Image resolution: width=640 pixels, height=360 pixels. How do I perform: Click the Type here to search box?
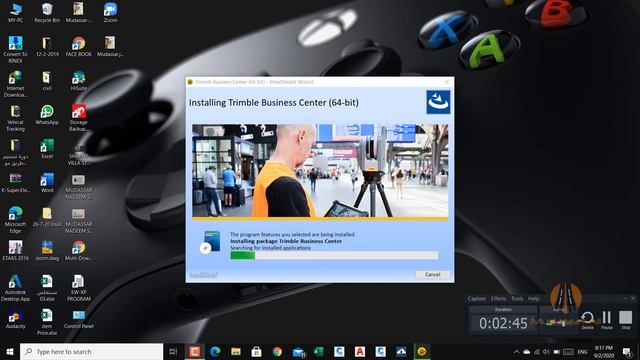[91, 351]
